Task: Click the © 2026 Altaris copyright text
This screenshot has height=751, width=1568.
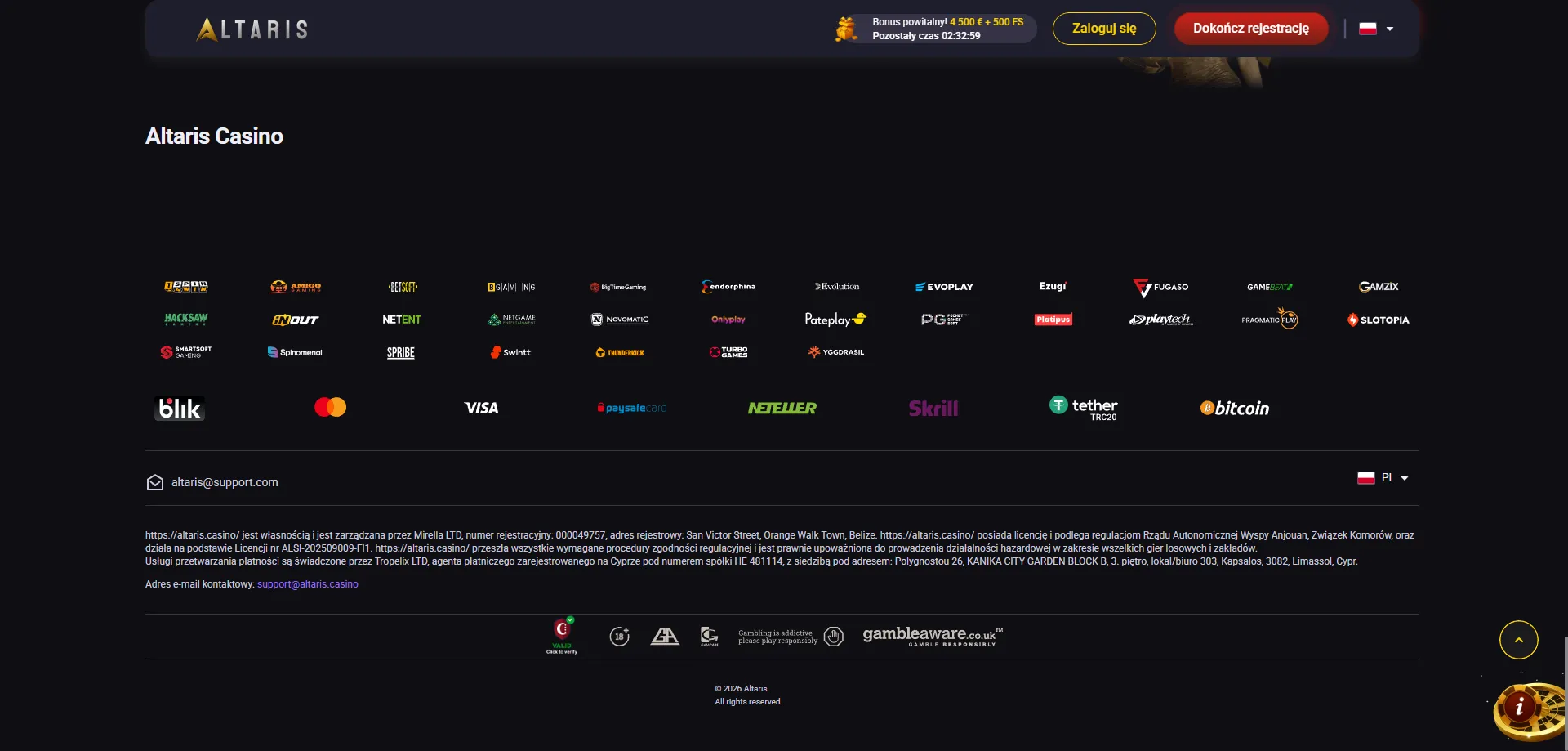Action: coord(742,689)
